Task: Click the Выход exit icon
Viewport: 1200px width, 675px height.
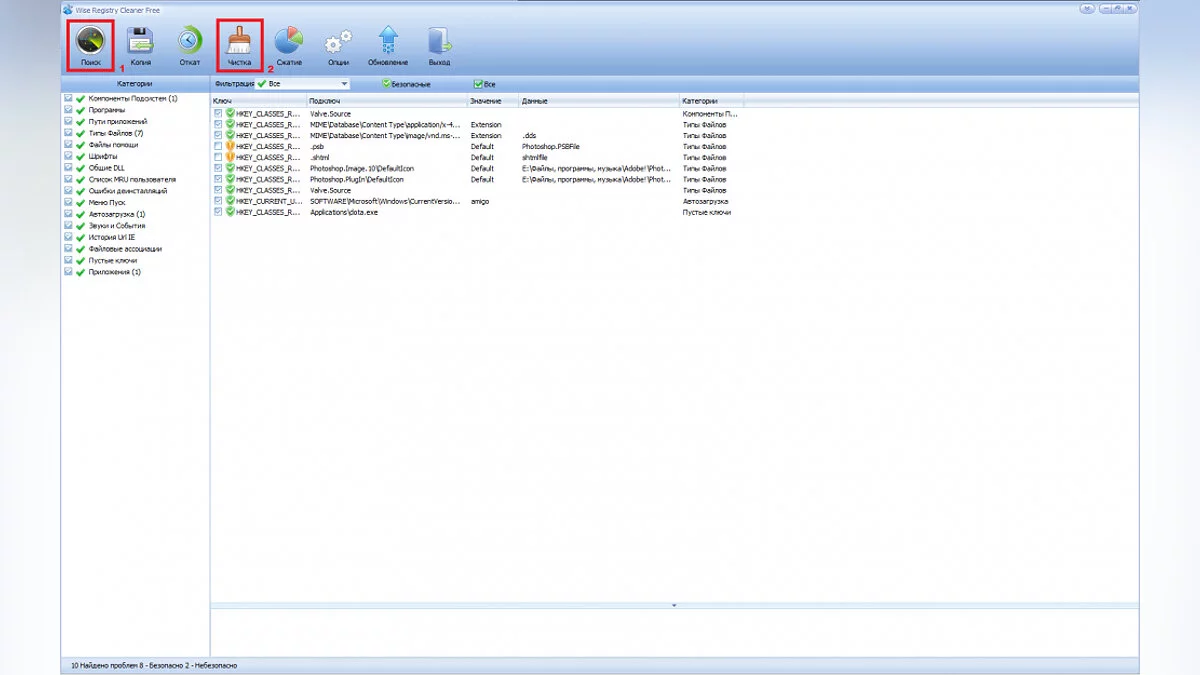Action: point(439,42)
